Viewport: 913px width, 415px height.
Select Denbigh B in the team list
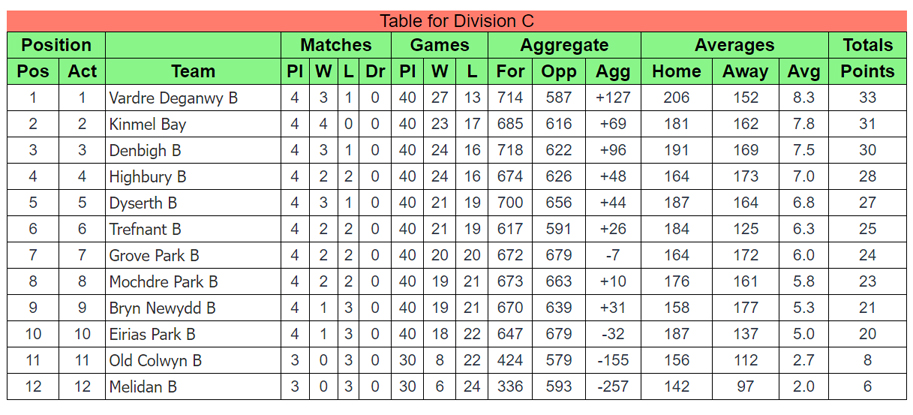click(145, 150)
